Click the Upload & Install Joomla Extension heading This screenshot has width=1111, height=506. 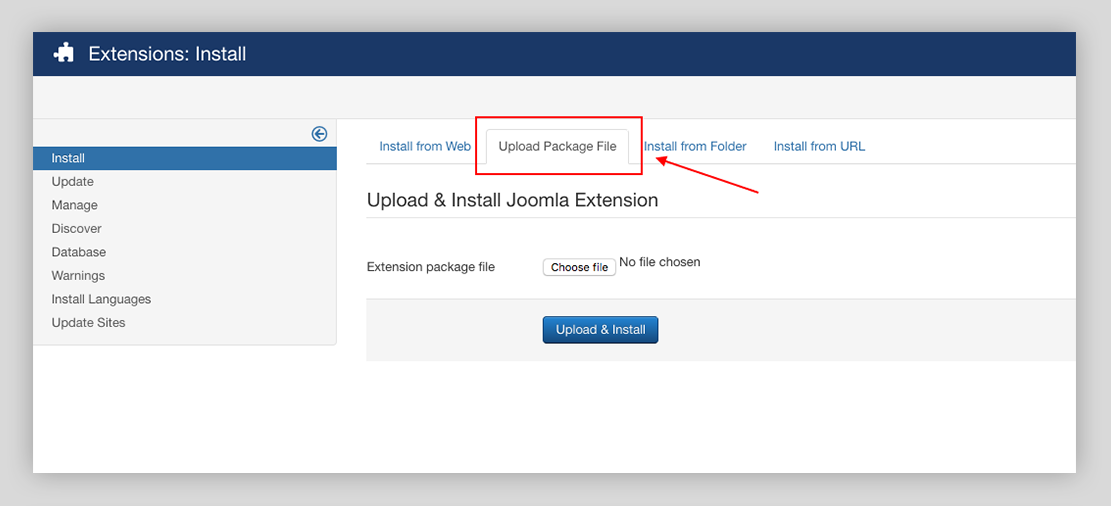coord(512,200)
